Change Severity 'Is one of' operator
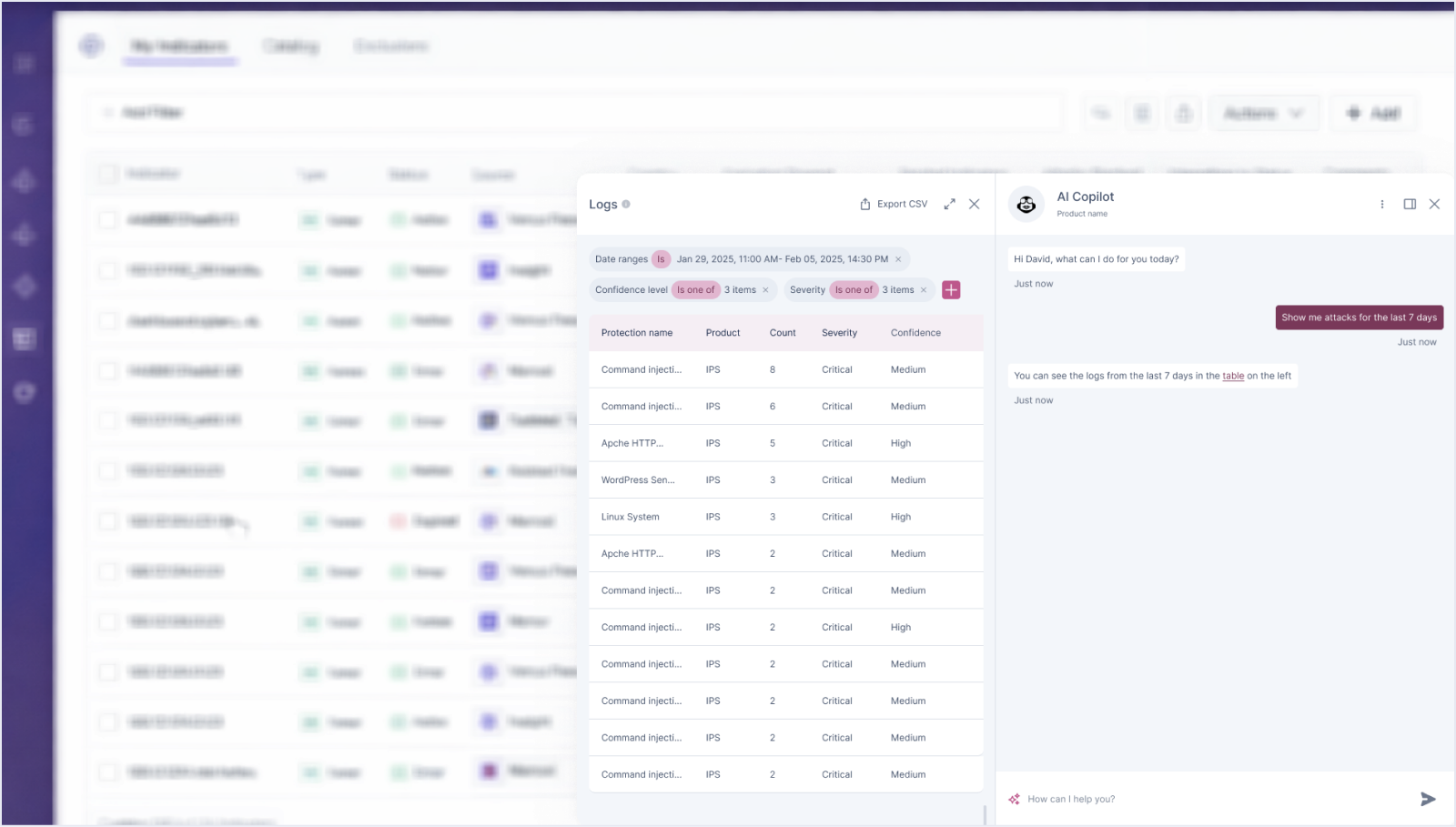Screen dimensions: 1456x827 coord(854,290)
